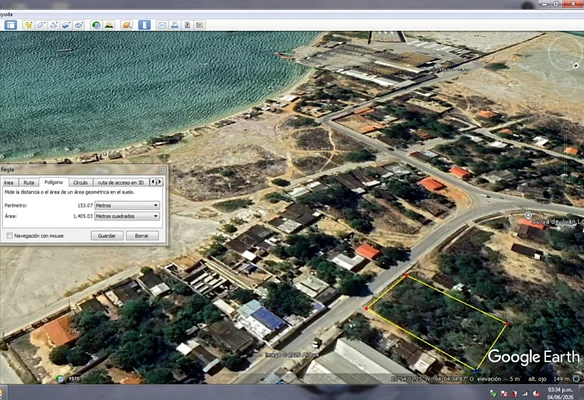Click the Add Image Overlay icon
This screenshot has height=400, width=584.
[66, 25]
